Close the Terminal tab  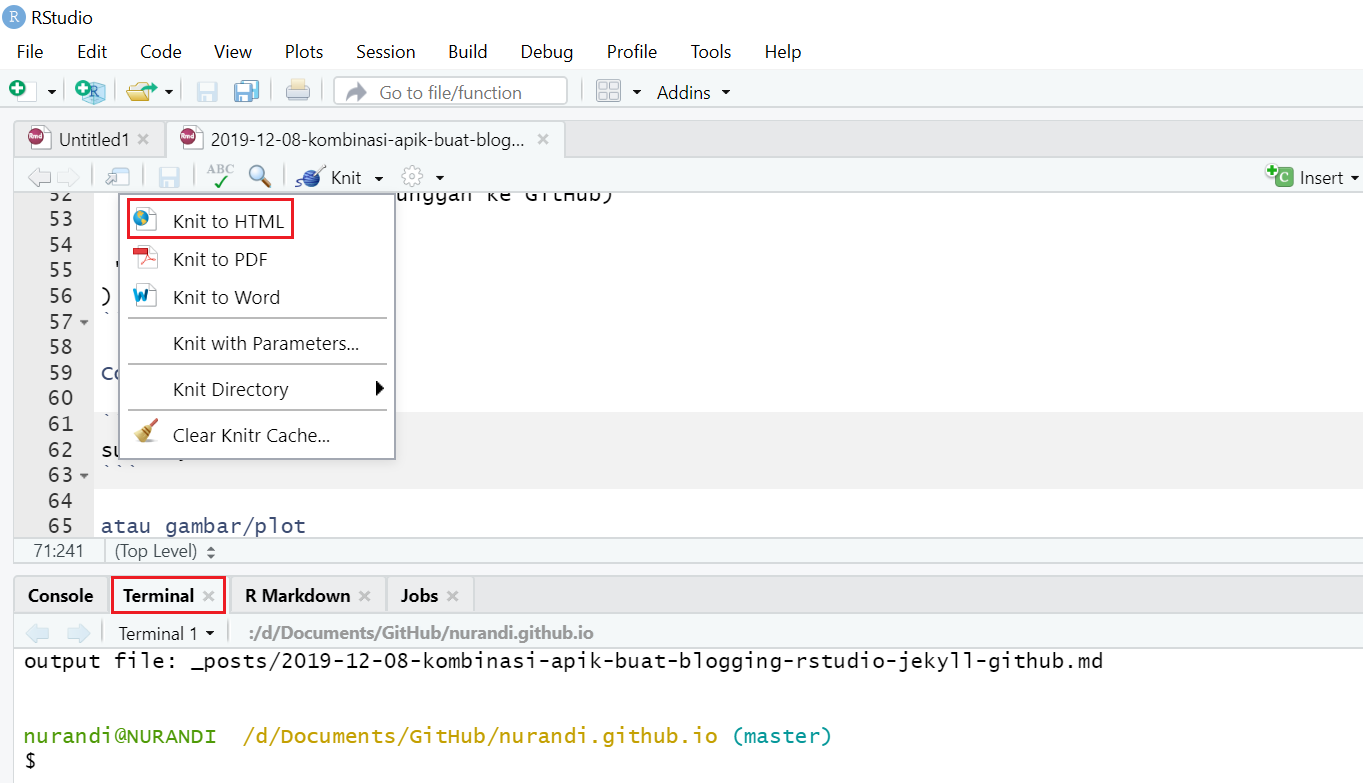(208, 596)
